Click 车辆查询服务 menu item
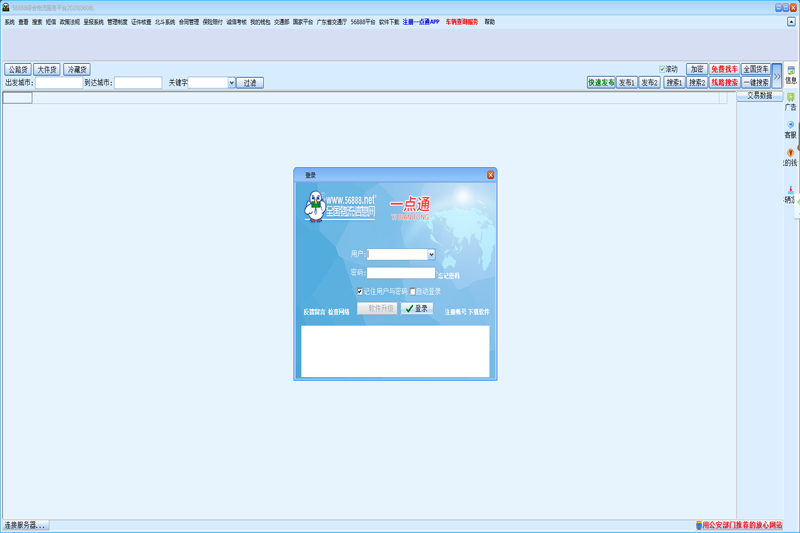This screenshot has width=800, height=533. [x=462, y=22]
